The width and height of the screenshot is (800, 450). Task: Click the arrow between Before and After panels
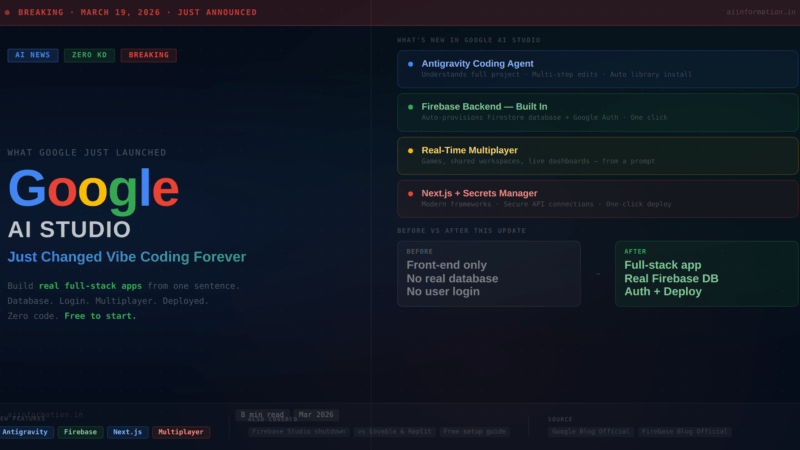click(597, 273)
